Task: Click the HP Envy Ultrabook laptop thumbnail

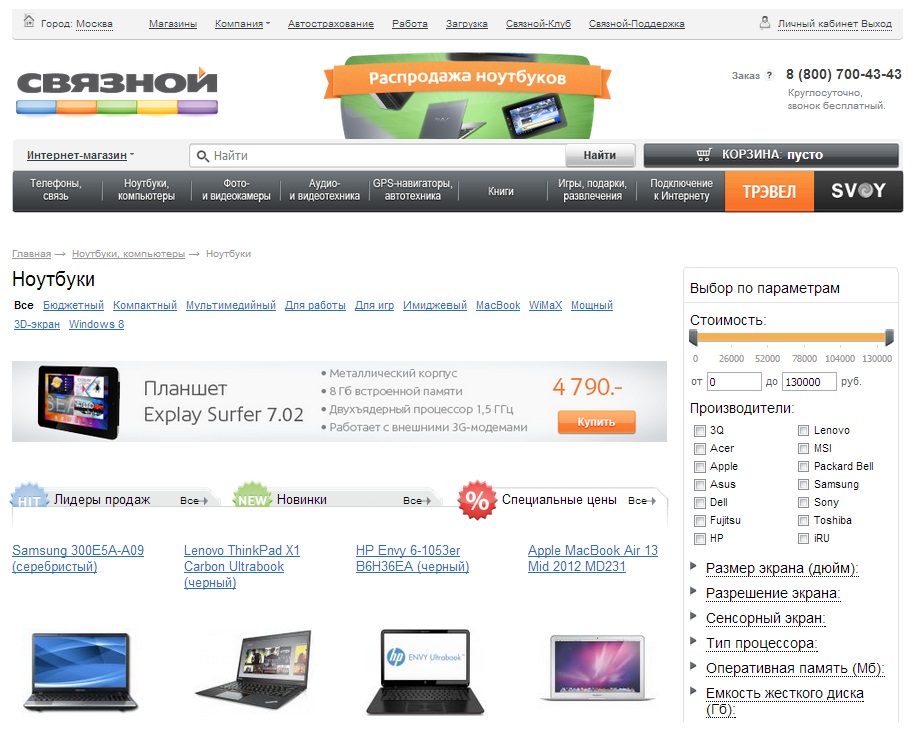Action: pyautogui.click(x=425, y=672)
